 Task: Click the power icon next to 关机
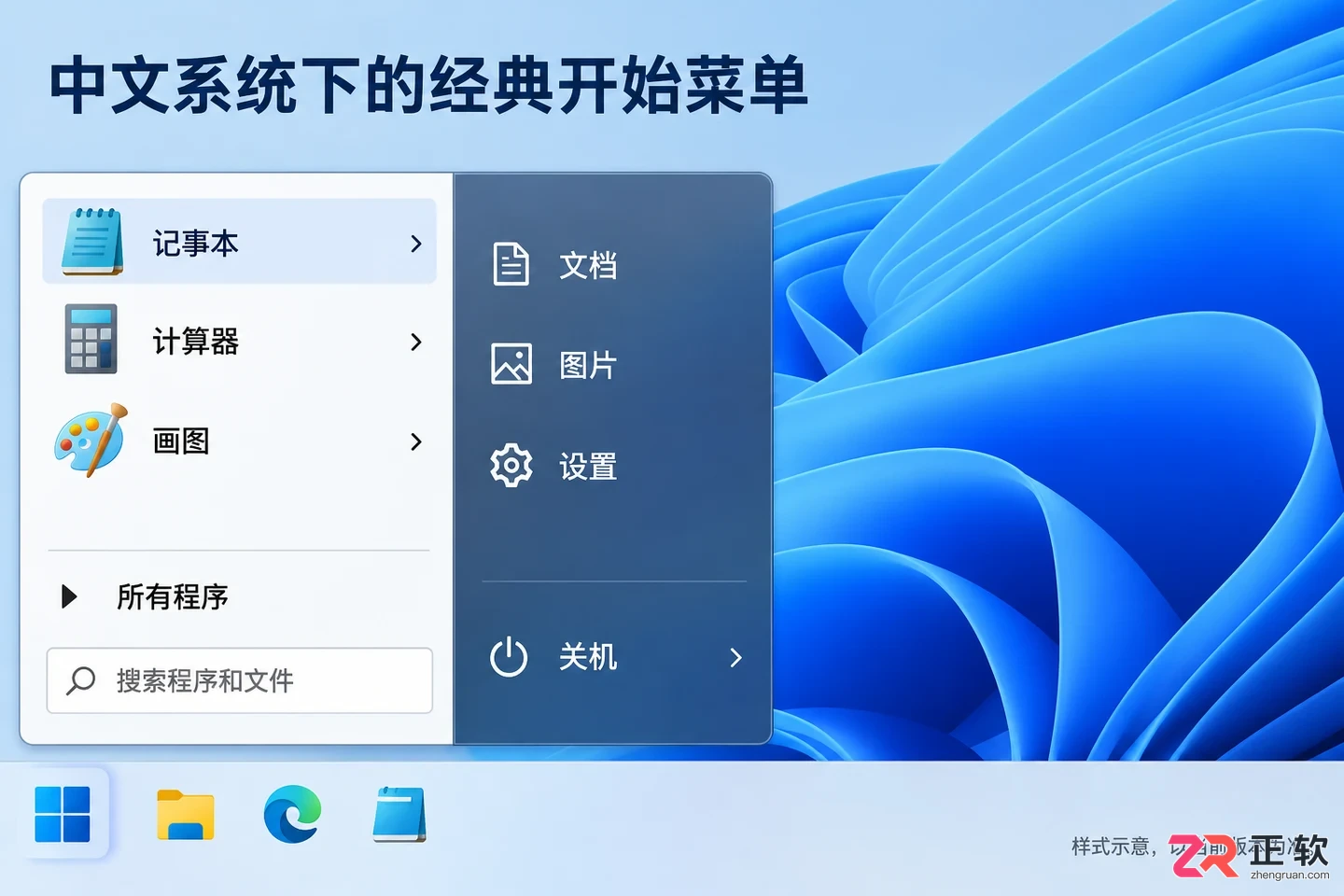[509, 657]
